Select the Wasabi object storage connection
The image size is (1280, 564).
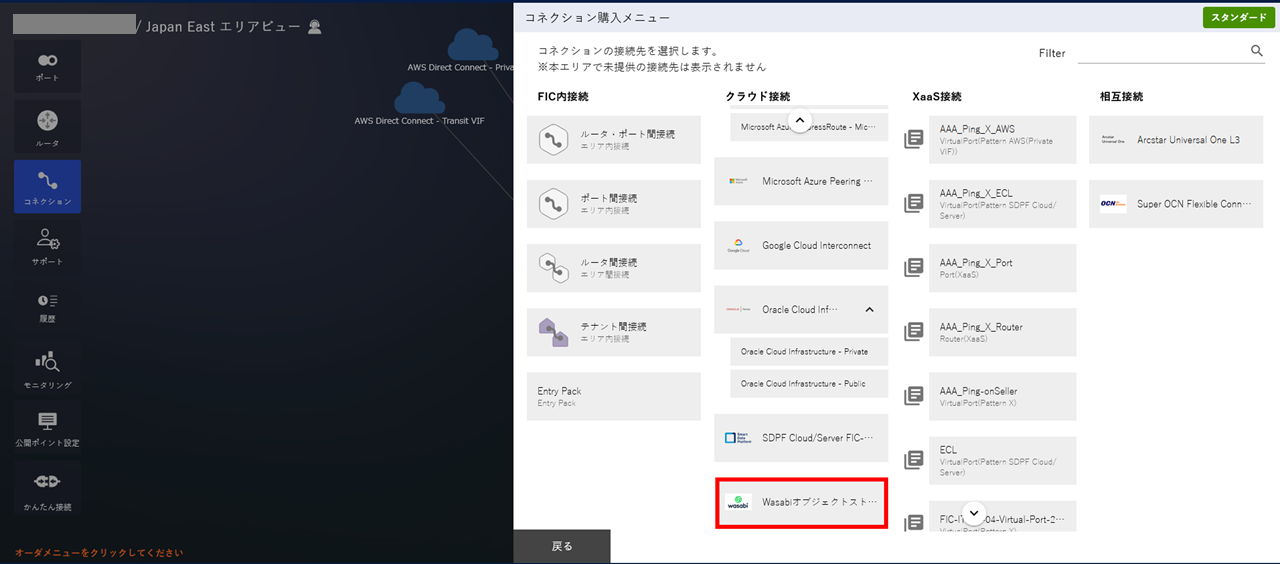(x=802, y=503)
